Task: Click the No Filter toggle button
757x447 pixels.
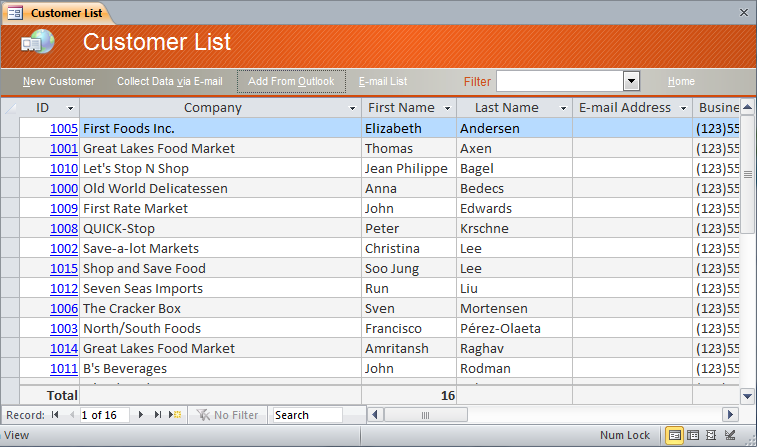Action: pyautogui.click(x=227, y=414)
